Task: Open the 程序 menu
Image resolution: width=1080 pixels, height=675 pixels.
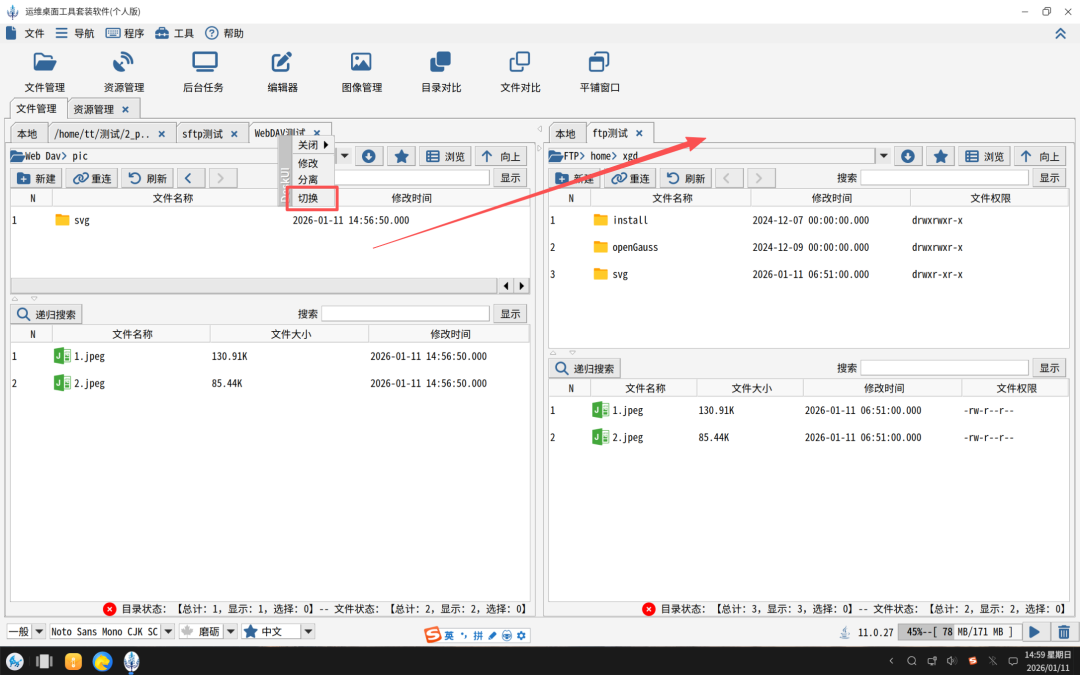Action: coord(125,33)
